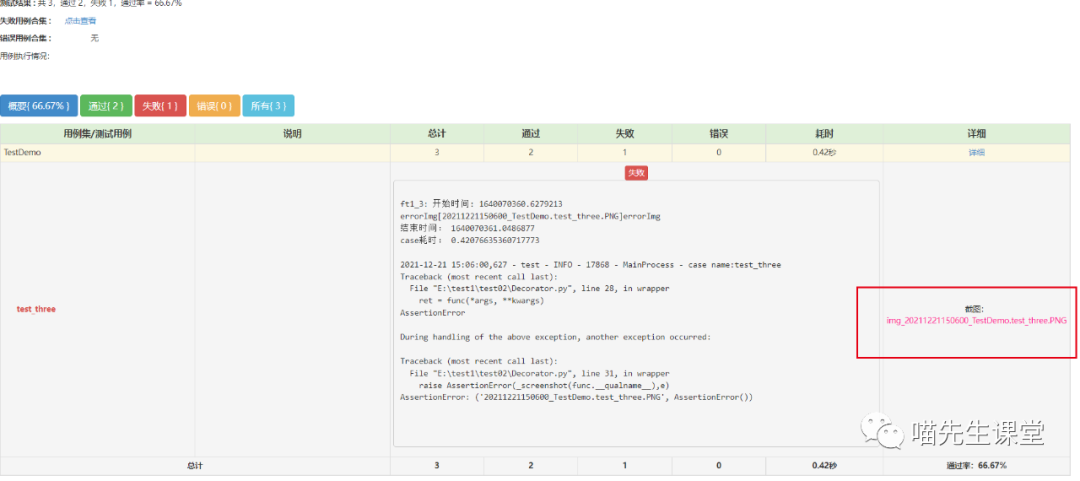This screenshot has height=481, width=1080.
Task: Select the TestDemo suite row name
Action: tap(22, 152)
